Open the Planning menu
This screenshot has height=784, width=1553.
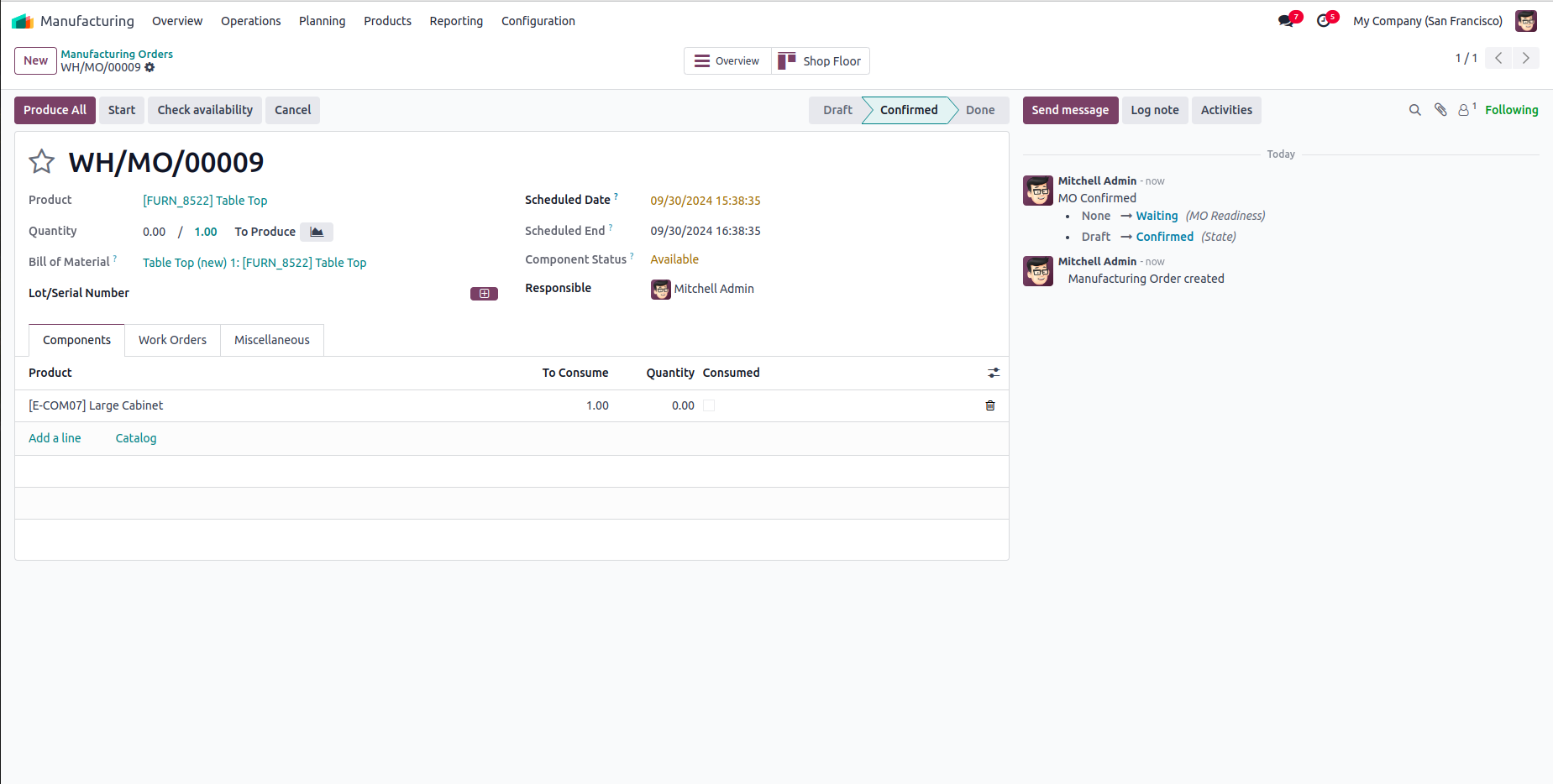322,21
